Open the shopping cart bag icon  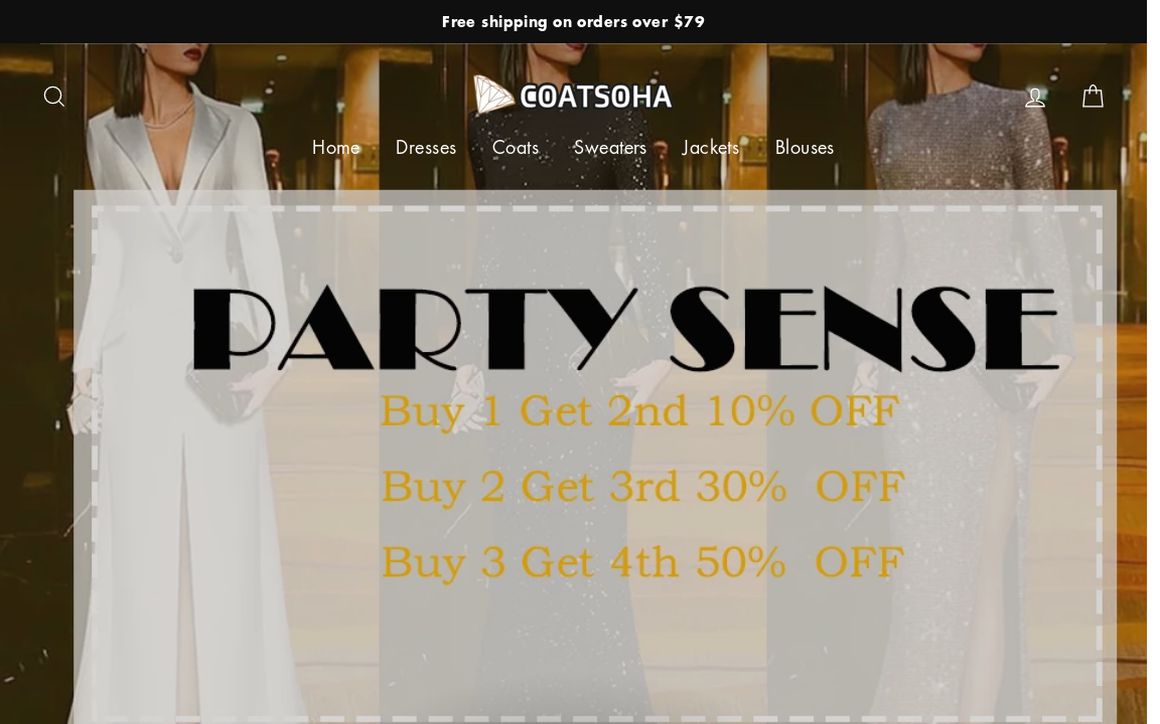tap(1093, 96)
